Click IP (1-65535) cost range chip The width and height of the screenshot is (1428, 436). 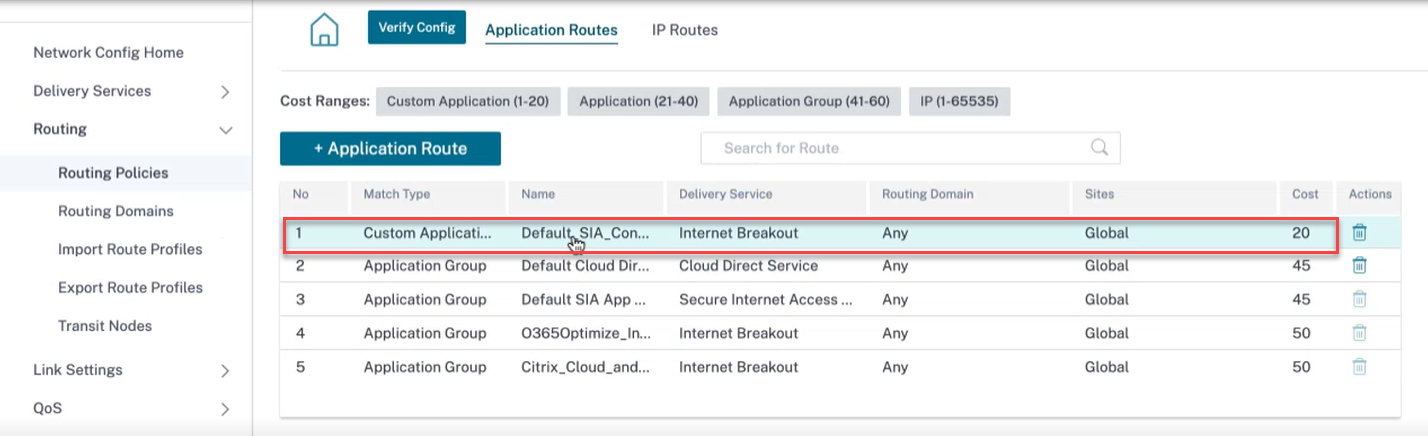[x=960, y=101]
